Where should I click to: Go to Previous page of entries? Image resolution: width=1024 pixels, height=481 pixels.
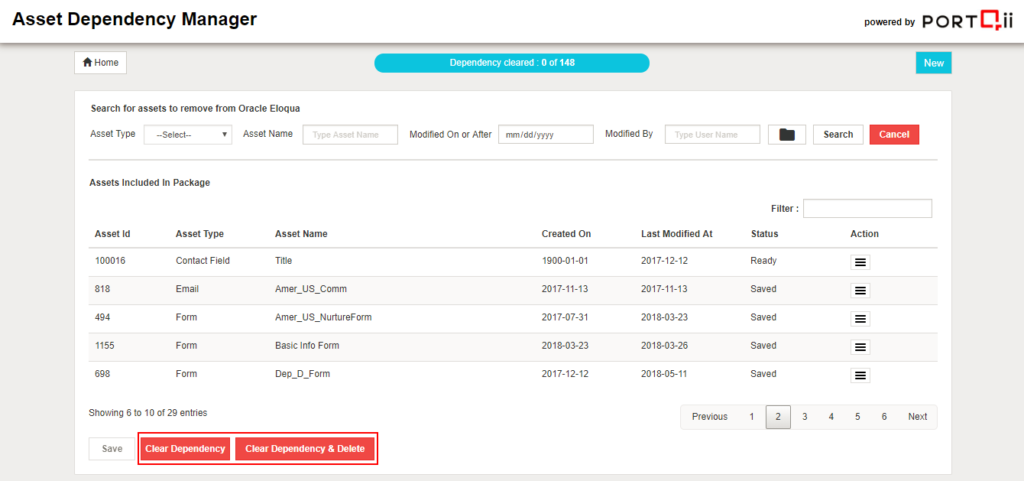click(x=709, y=417)
